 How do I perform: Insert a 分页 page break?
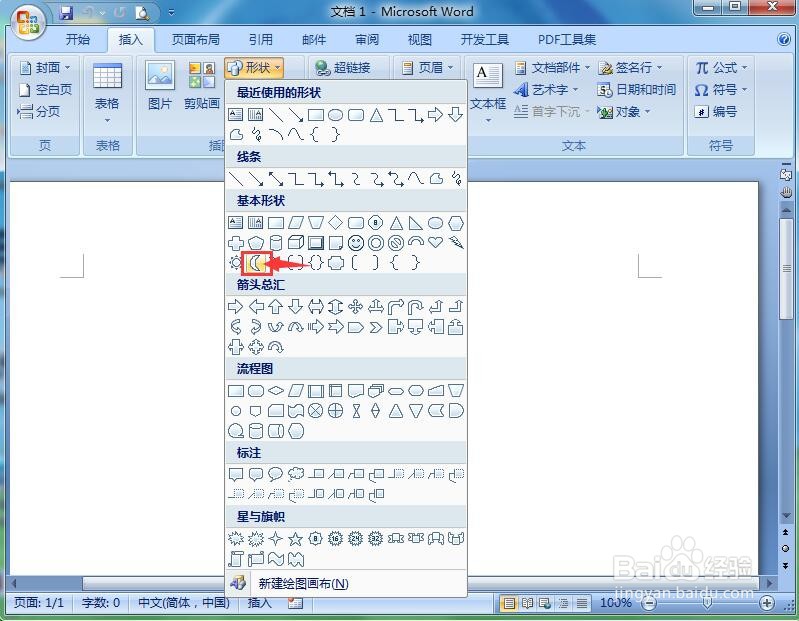tap(39, 111)
